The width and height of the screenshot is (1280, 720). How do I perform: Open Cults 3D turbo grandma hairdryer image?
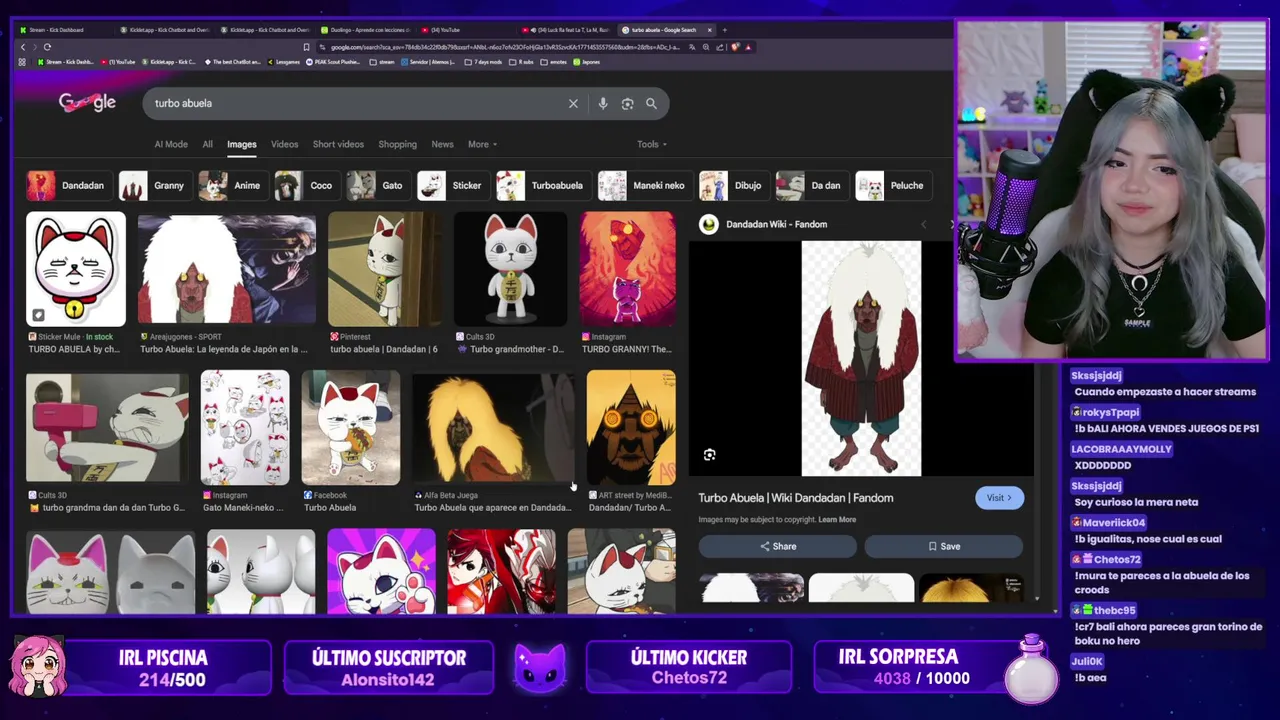107,428
